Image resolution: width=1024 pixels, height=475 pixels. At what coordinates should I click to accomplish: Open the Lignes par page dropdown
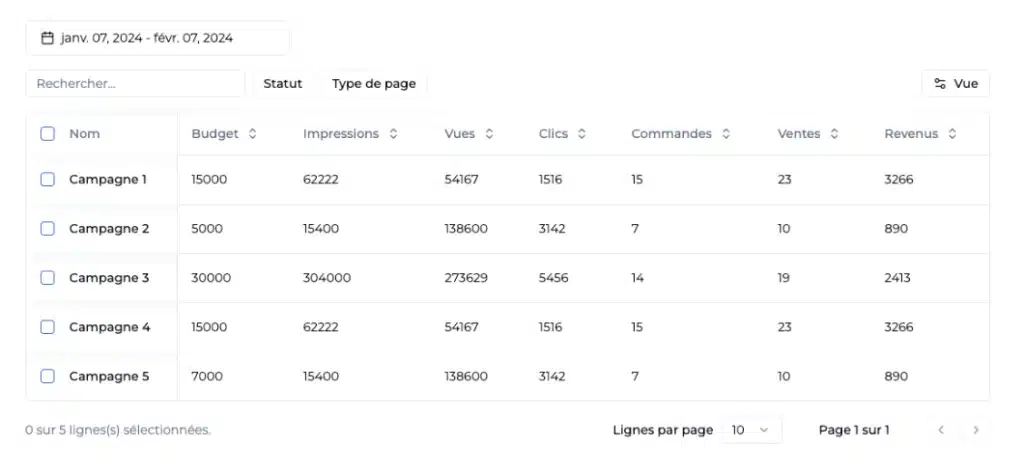pyautogui.click(x=751, y=430)
